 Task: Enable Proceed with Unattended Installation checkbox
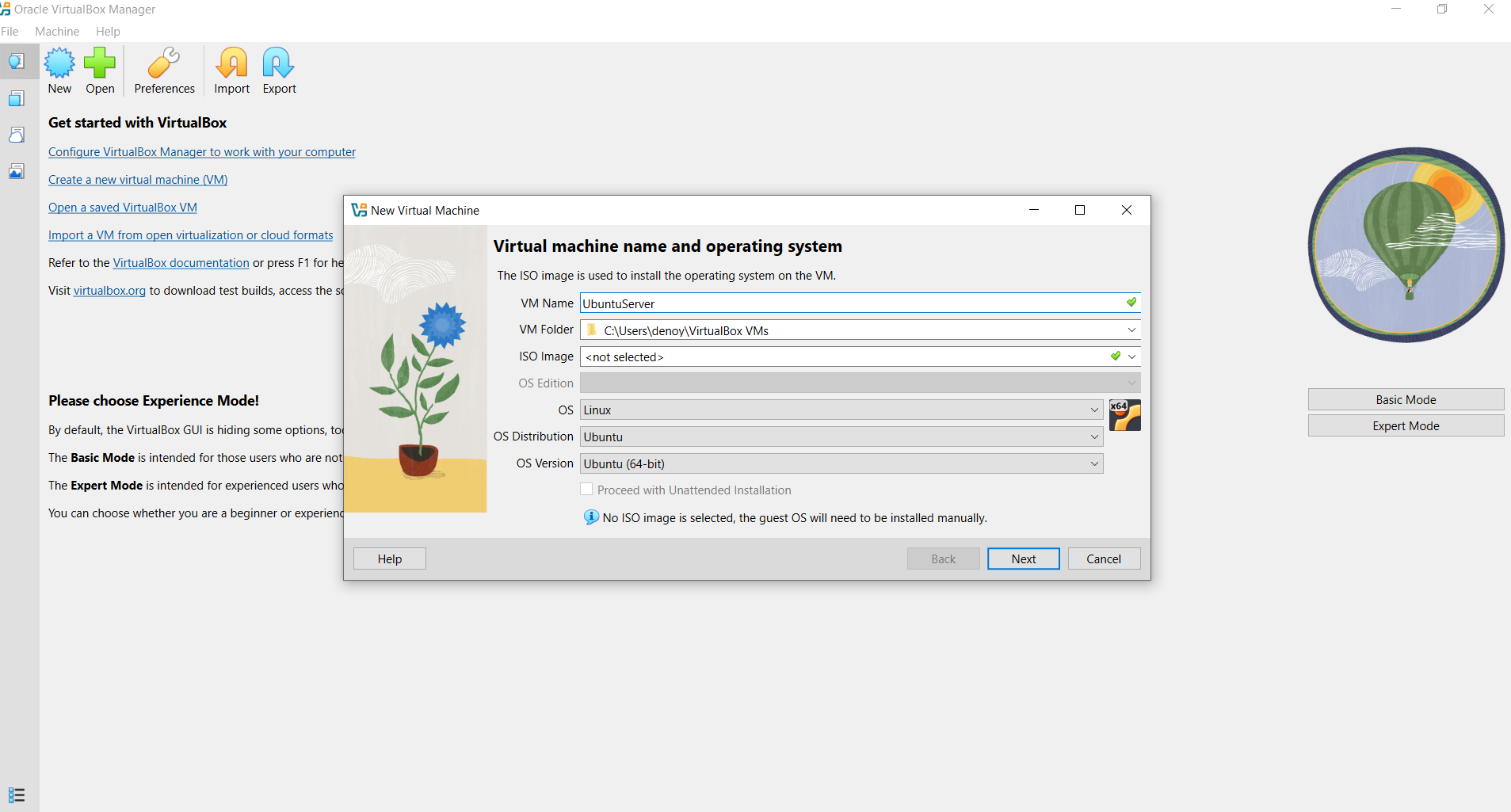tap(586, 490)
